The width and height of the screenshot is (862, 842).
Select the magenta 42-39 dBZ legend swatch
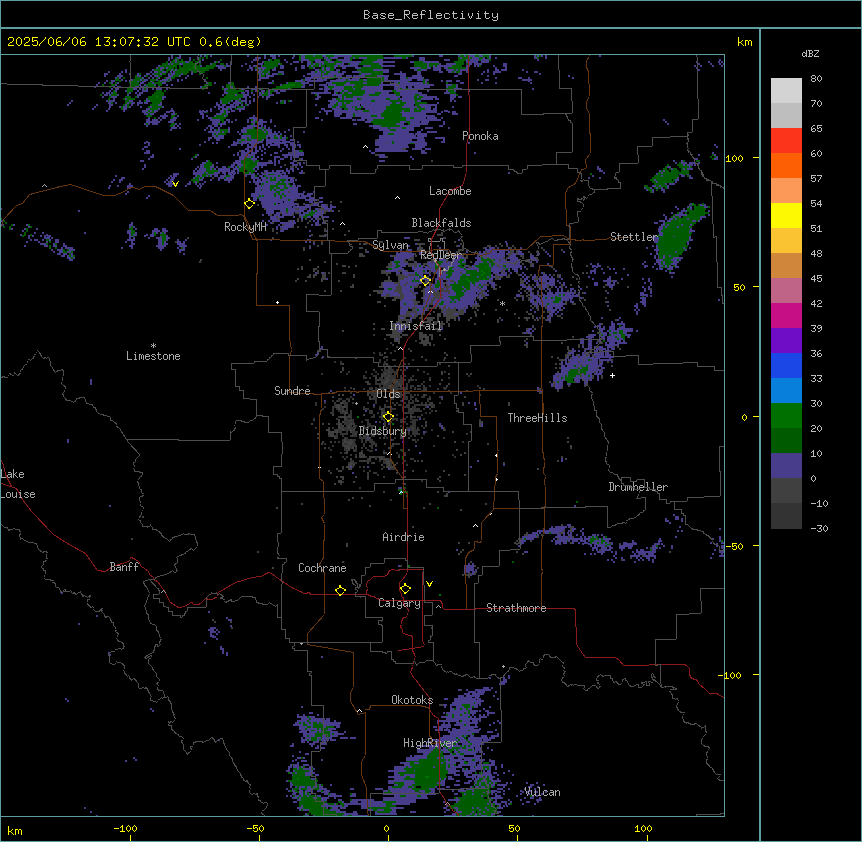point(786,316)
